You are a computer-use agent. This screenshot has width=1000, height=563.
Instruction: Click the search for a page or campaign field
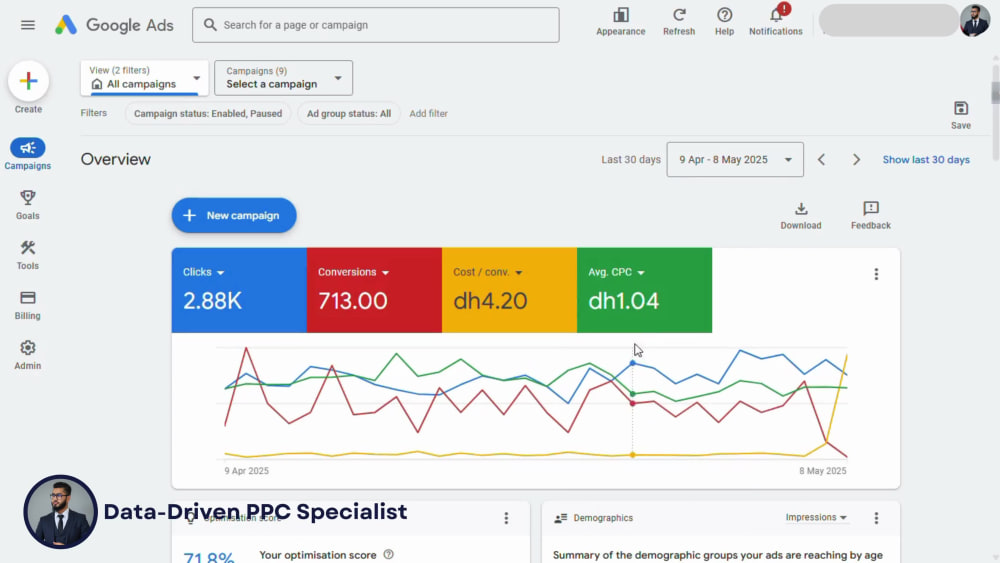[x=376, y=25]
